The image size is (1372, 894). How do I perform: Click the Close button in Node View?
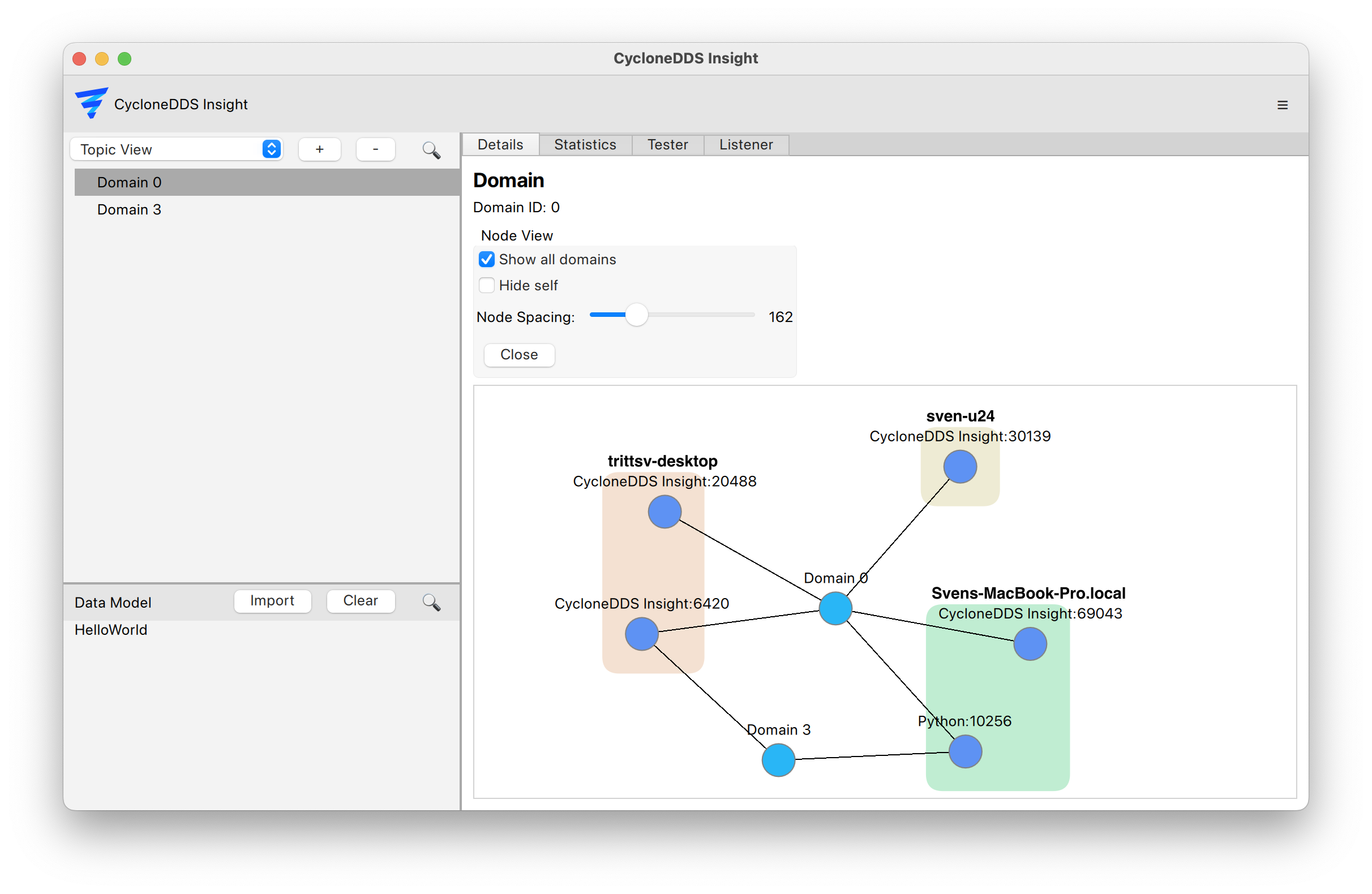click(x=519, y=354)
